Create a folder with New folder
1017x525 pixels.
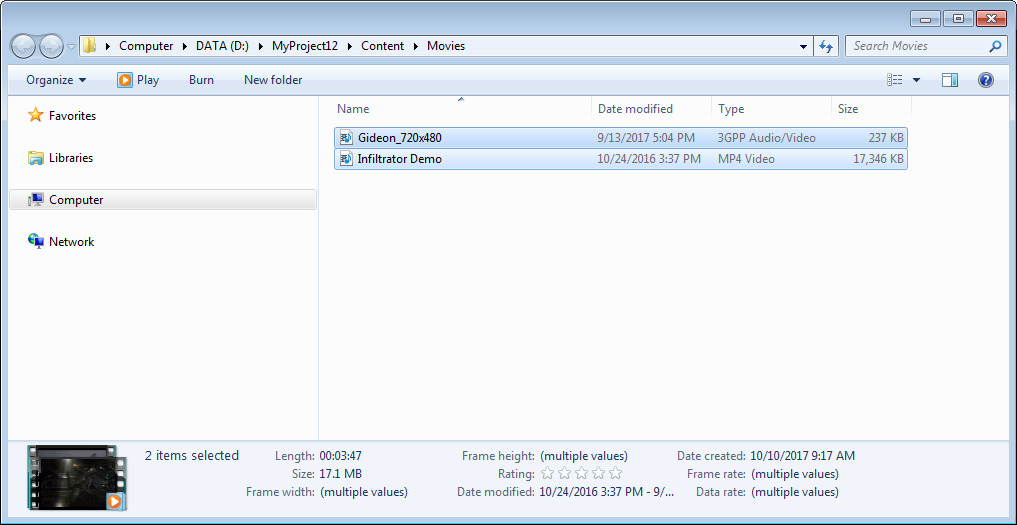[x=273, y=80]
